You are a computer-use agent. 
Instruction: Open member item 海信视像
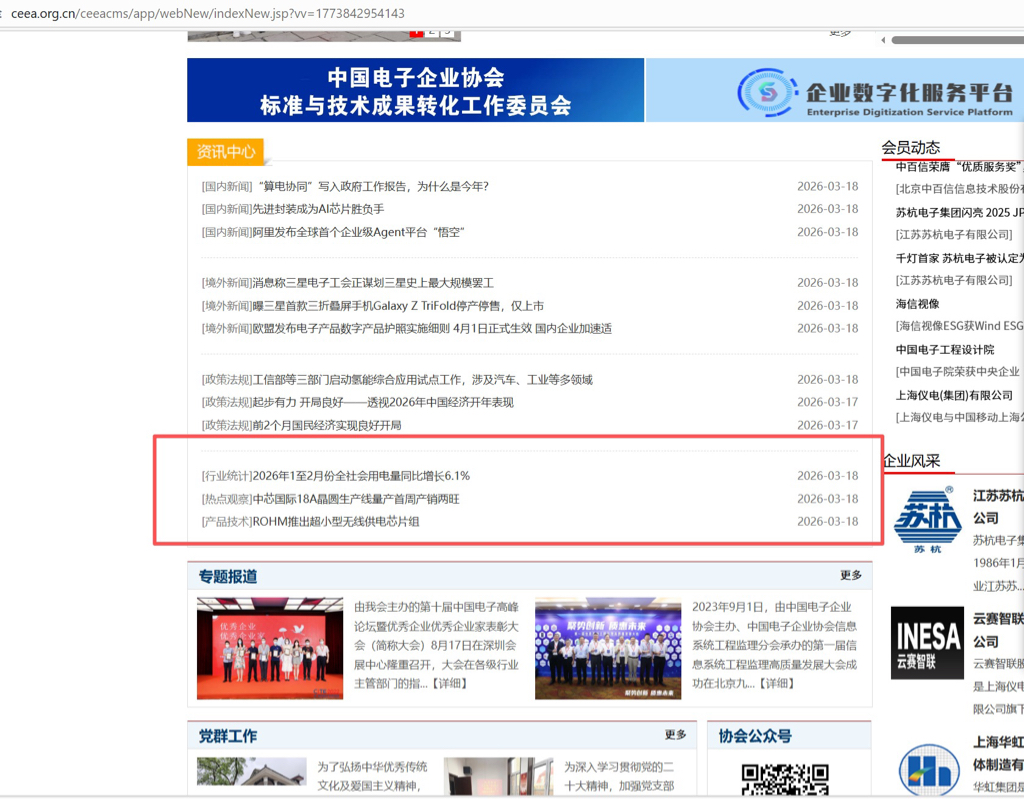pyautogui.click(x=918, y=304)
